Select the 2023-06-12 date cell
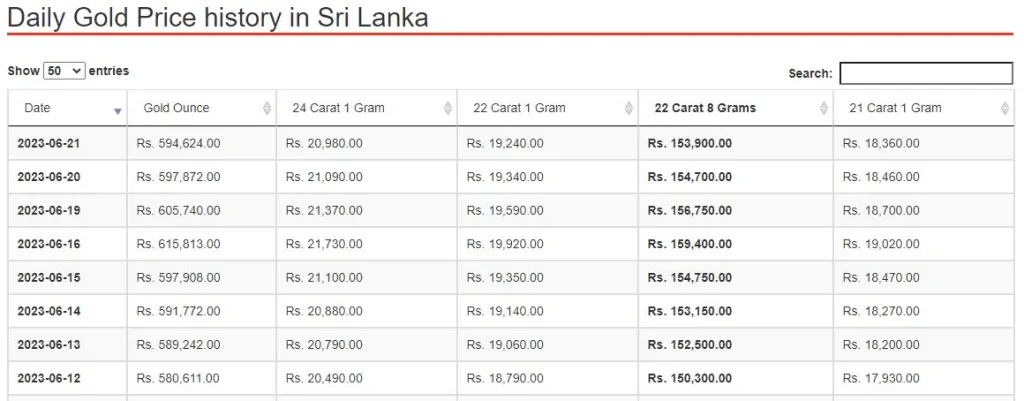This screenshot has width=1024, height=401. coord(48,378)
